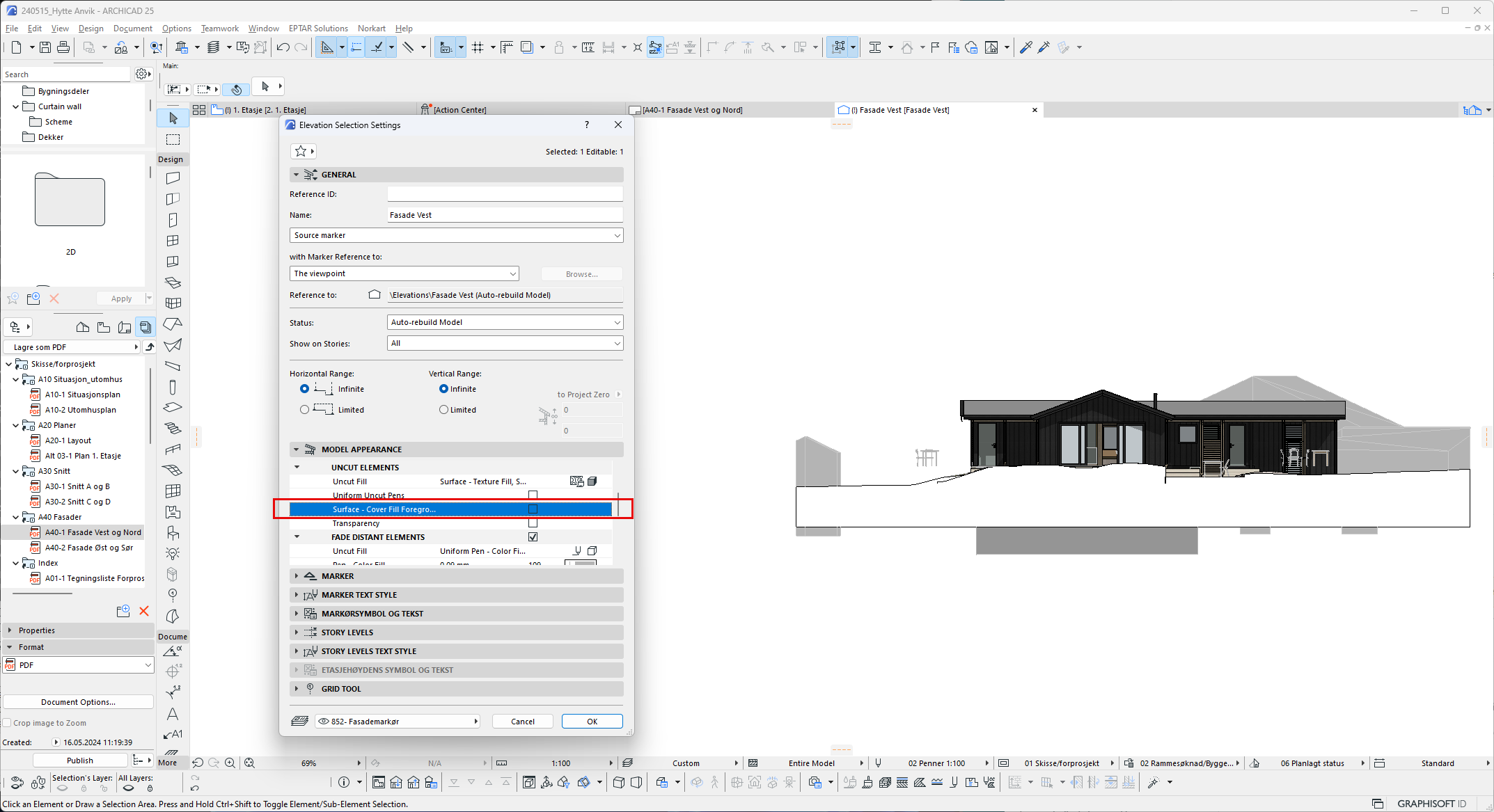Click the Save icon in toolbar
Screen dimensions: 1494x812
pos(45,47)
